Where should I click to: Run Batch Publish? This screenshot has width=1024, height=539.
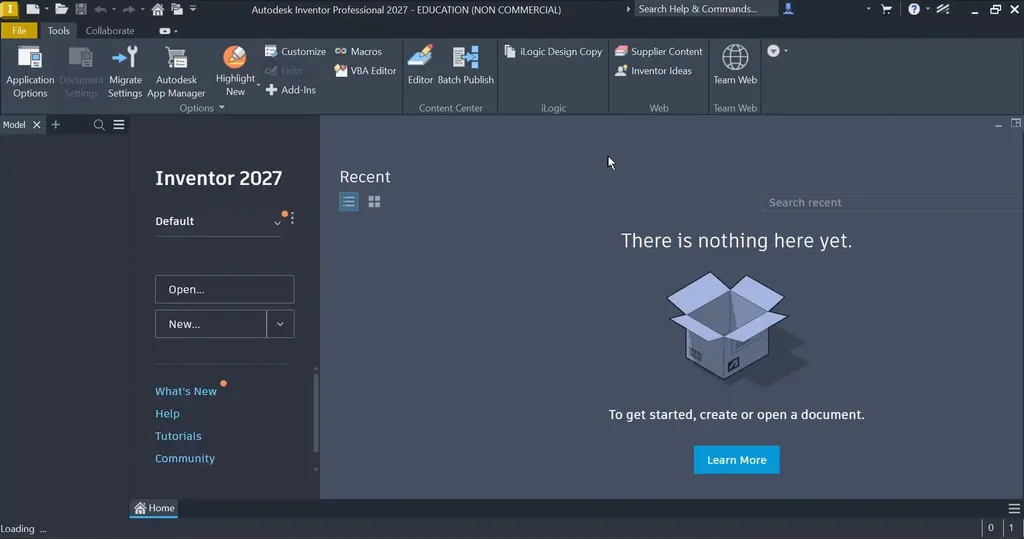click(x=466, y=65)
